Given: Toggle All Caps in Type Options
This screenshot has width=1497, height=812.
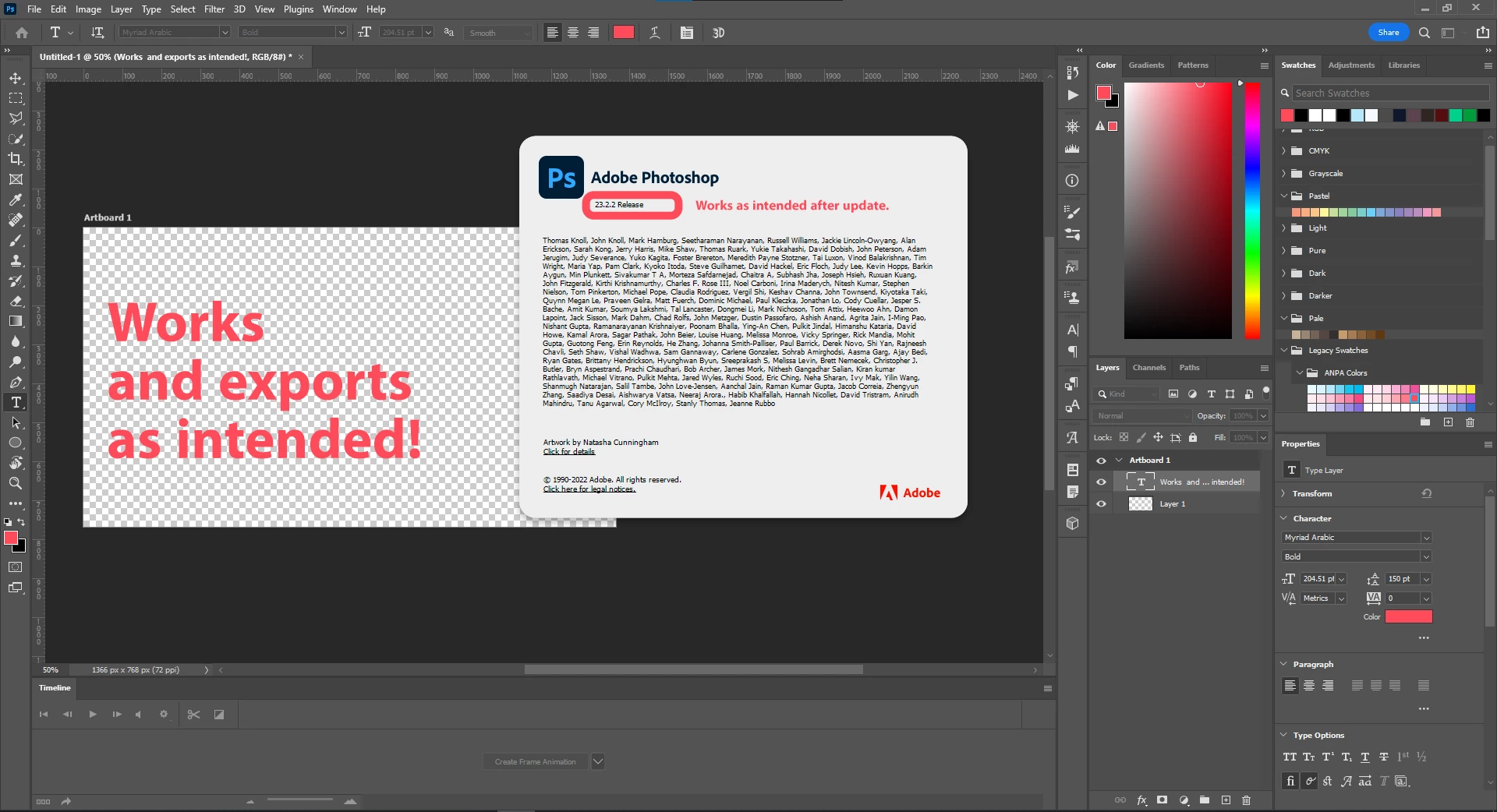Looking at the screenshot, I should point(1290,757).
